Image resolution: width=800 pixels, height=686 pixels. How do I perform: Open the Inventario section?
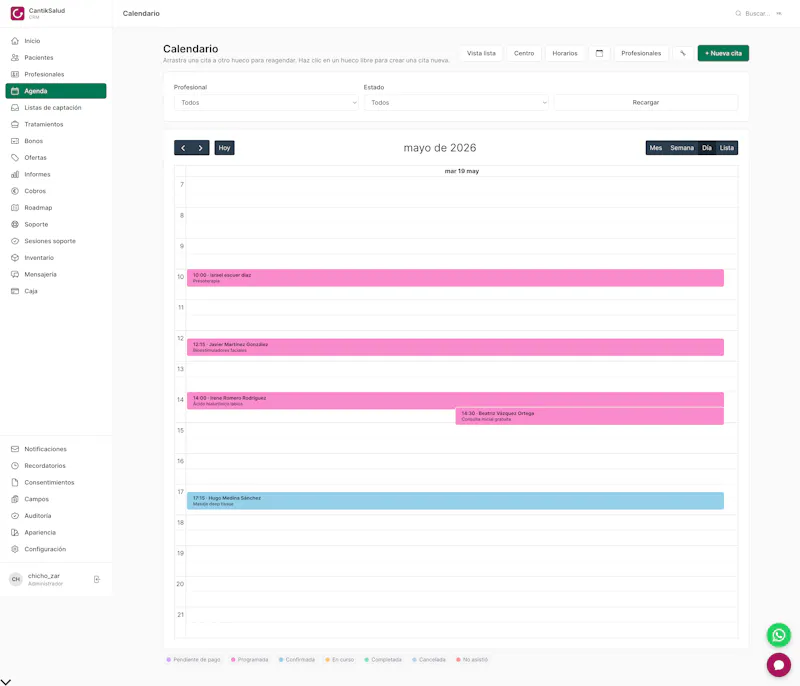pyautogui.click(x=56, y=258)
